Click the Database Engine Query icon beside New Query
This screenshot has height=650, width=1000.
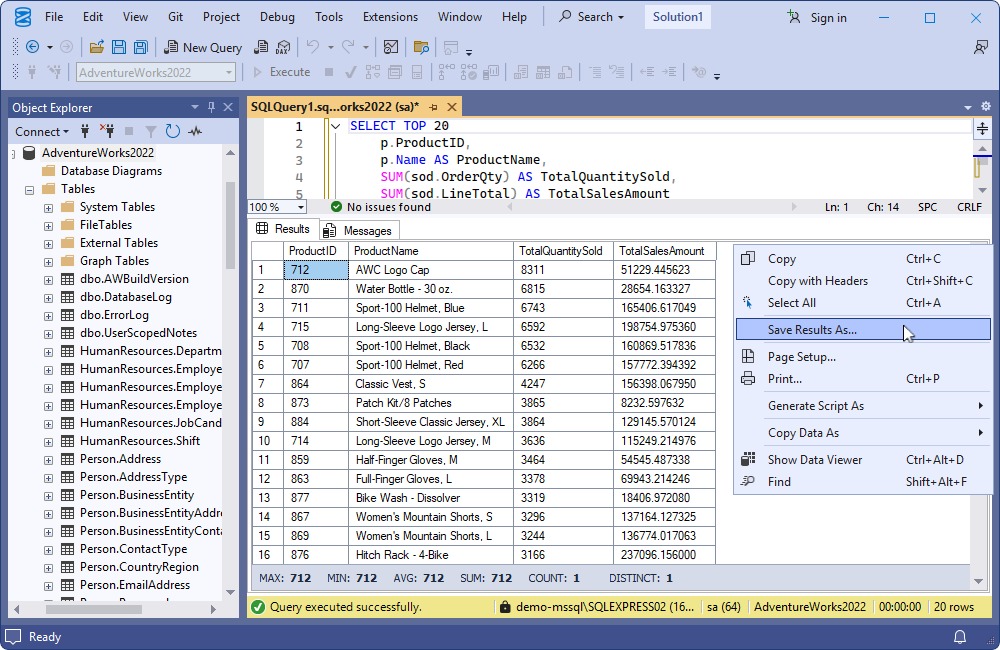(261, 47)
